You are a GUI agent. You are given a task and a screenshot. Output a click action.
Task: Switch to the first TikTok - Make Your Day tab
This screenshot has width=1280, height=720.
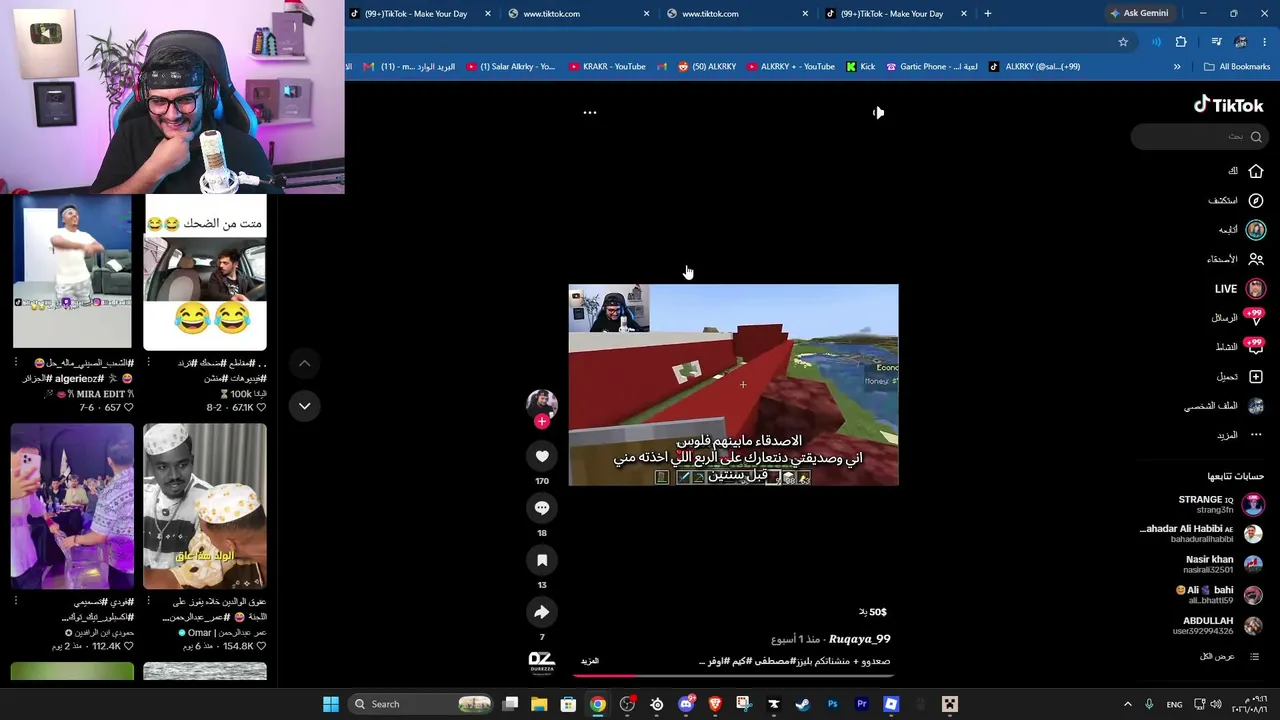click(x=421, y=14)
